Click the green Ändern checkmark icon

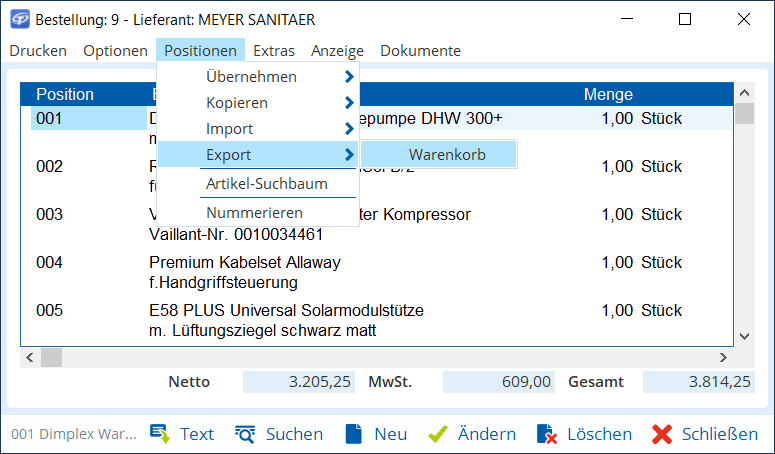tap(437, 434)
